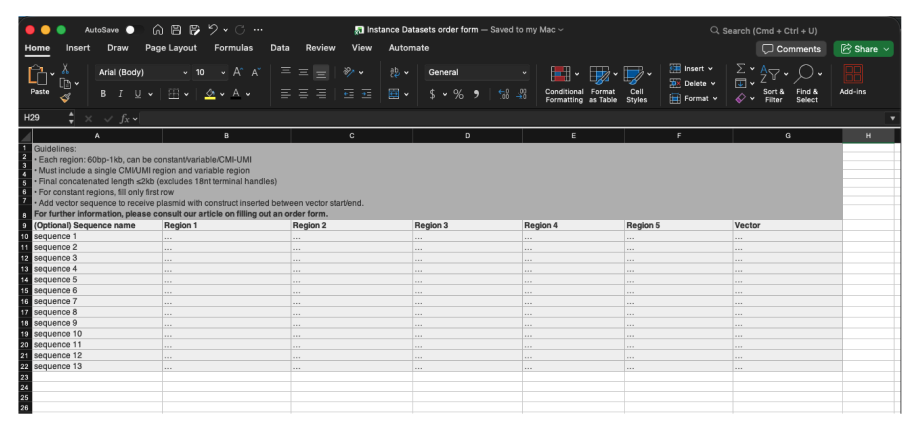Open the Font Color dropdown arrow
This screenshot has width=921, height=439.
click(248, 94)
